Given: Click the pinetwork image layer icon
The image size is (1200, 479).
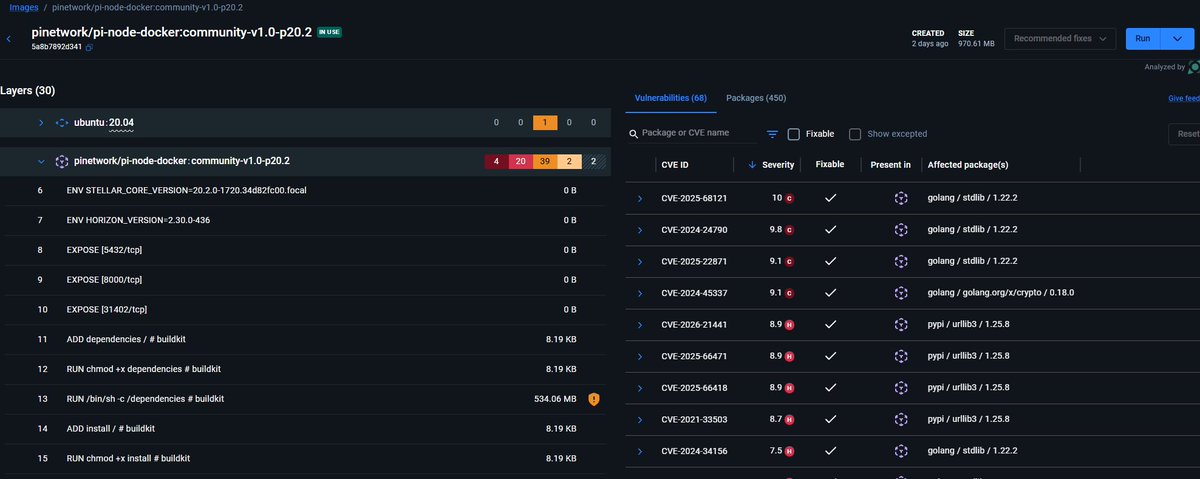Looking at the screenshot, I should click(61, 161).
